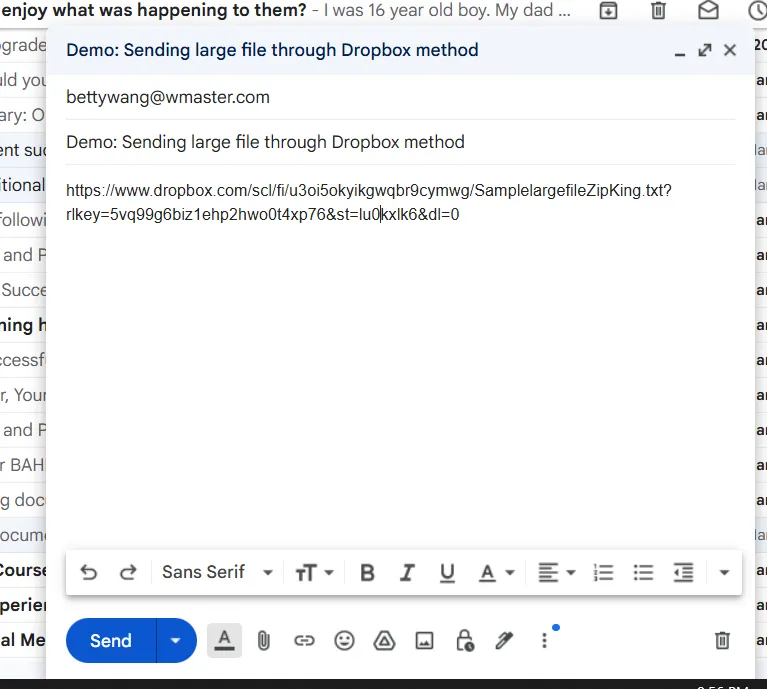Image resolution: width=767 pixels, height=689 pixels.
Task: Toggle confidential mode lock icon
Action: pos(465,641)
